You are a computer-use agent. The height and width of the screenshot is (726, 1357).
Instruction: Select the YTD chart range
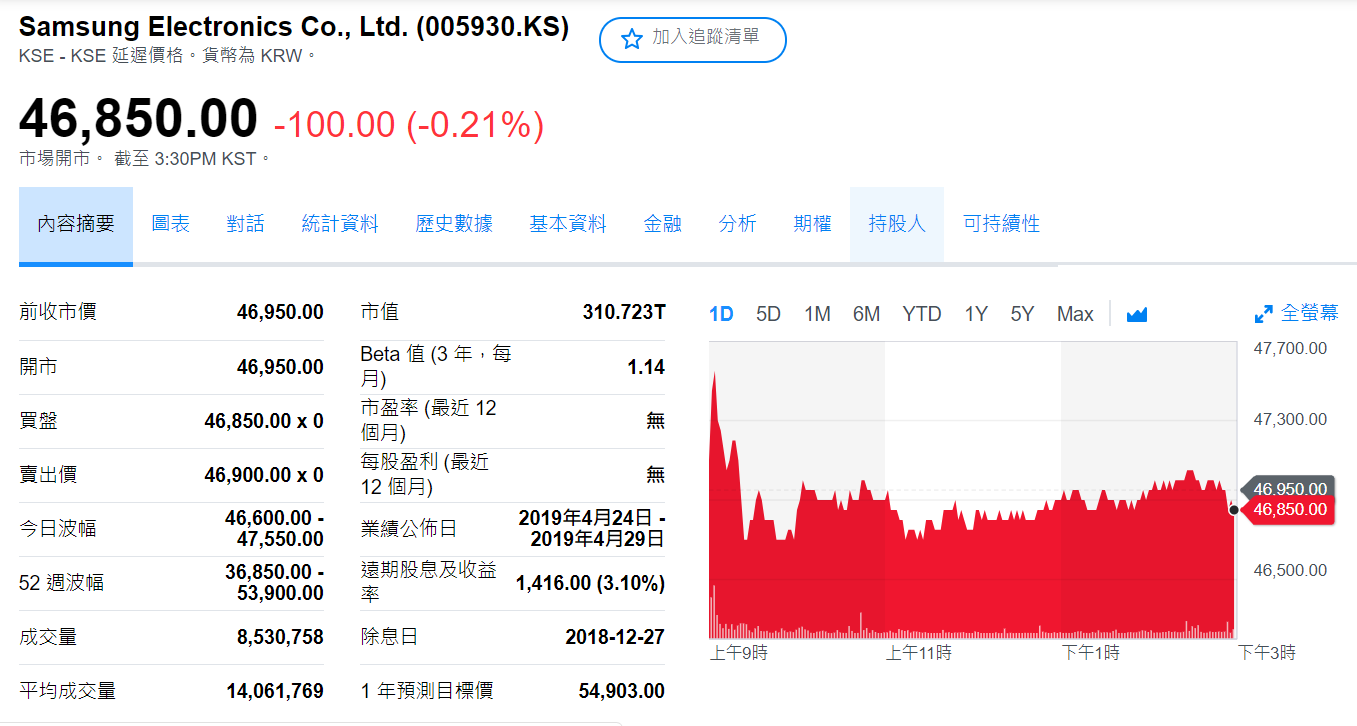(922, 314)
